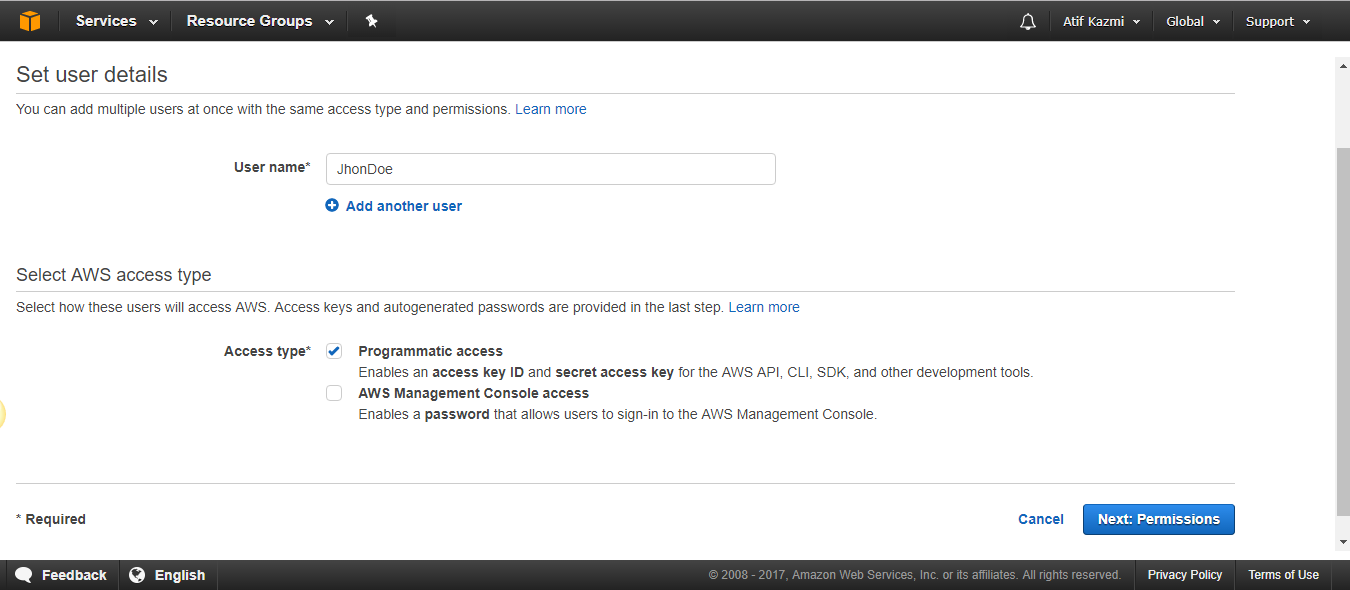1350x590 pixels.
Task: Click the User name input field
Action: pyautogui.click(x=551, y=169)
